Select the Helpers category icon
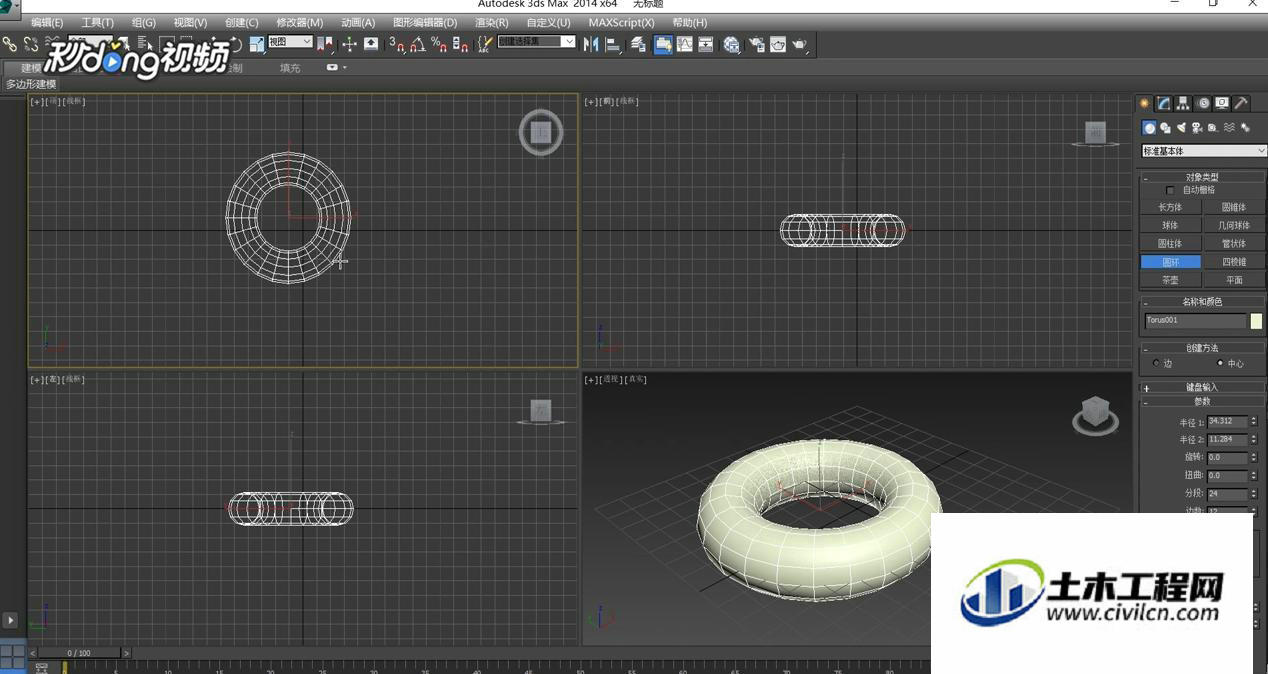The height and width of the screenshot is (674, 1268). click(1213, 128)
